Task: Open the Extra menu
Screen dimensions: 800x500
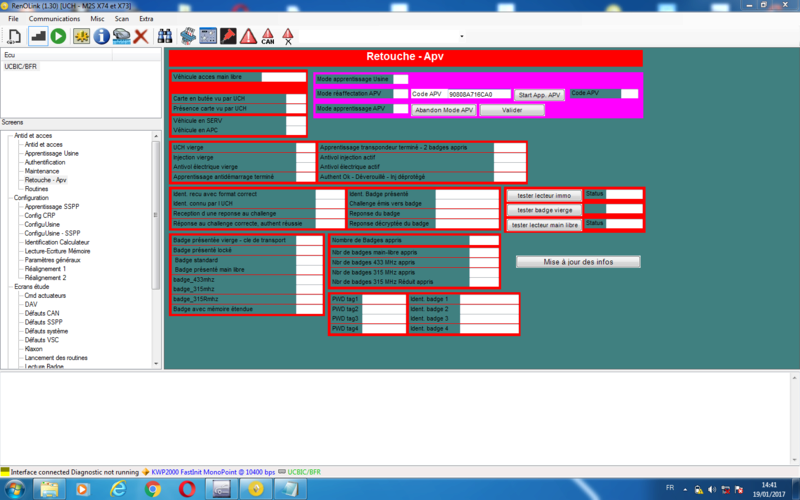Action: click(146, 18)
